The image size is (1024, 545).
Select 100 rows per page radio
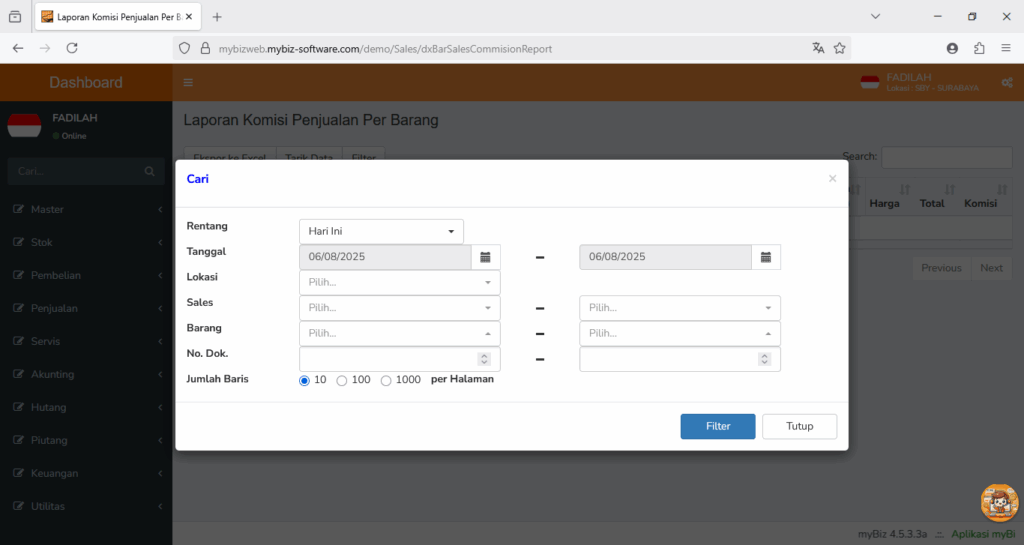pos(342,381)
